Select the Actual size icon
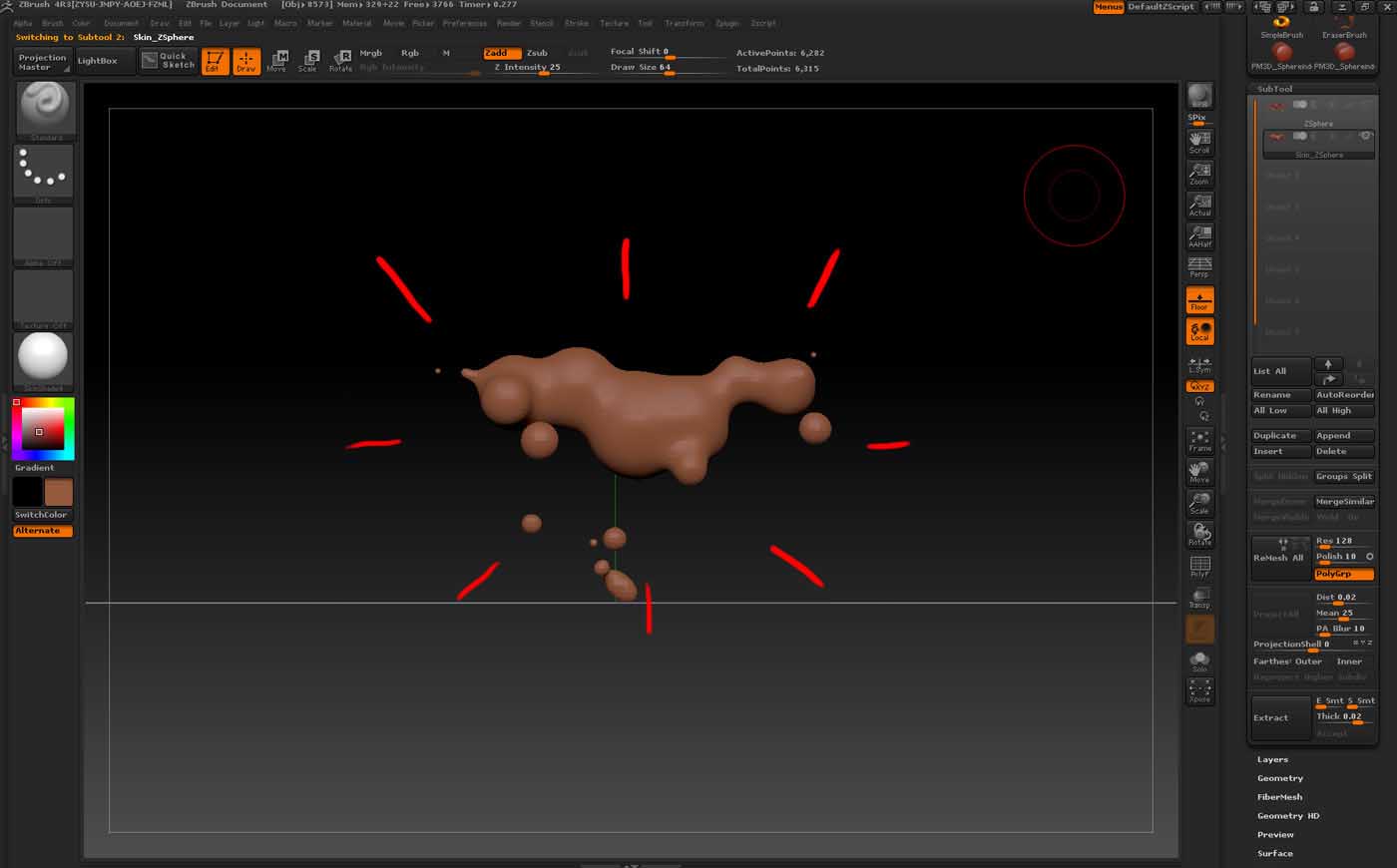This screenshot has height=868, width=1397. click(x=1199, y=205)
